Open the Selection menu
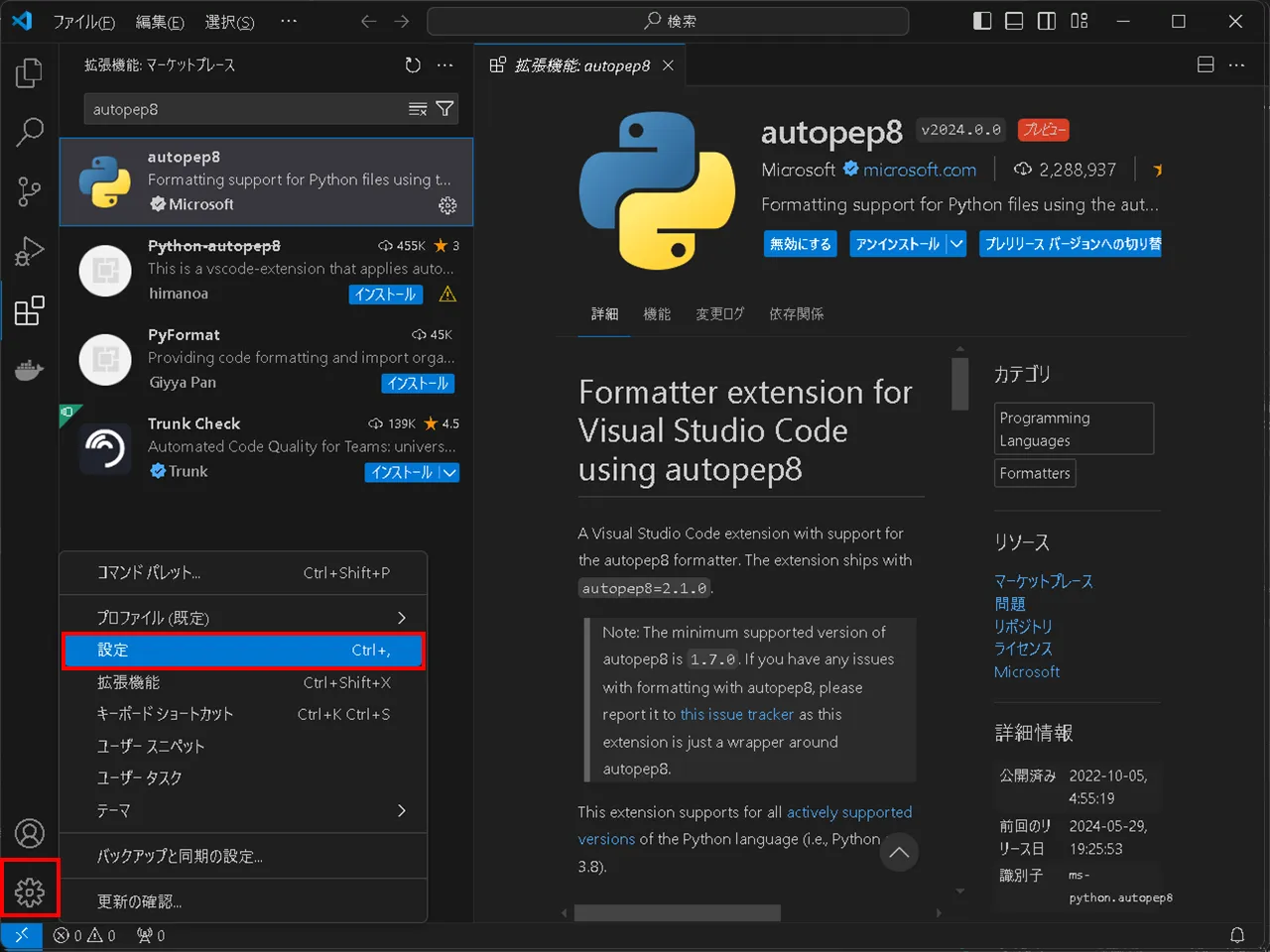 click(229, 21)
